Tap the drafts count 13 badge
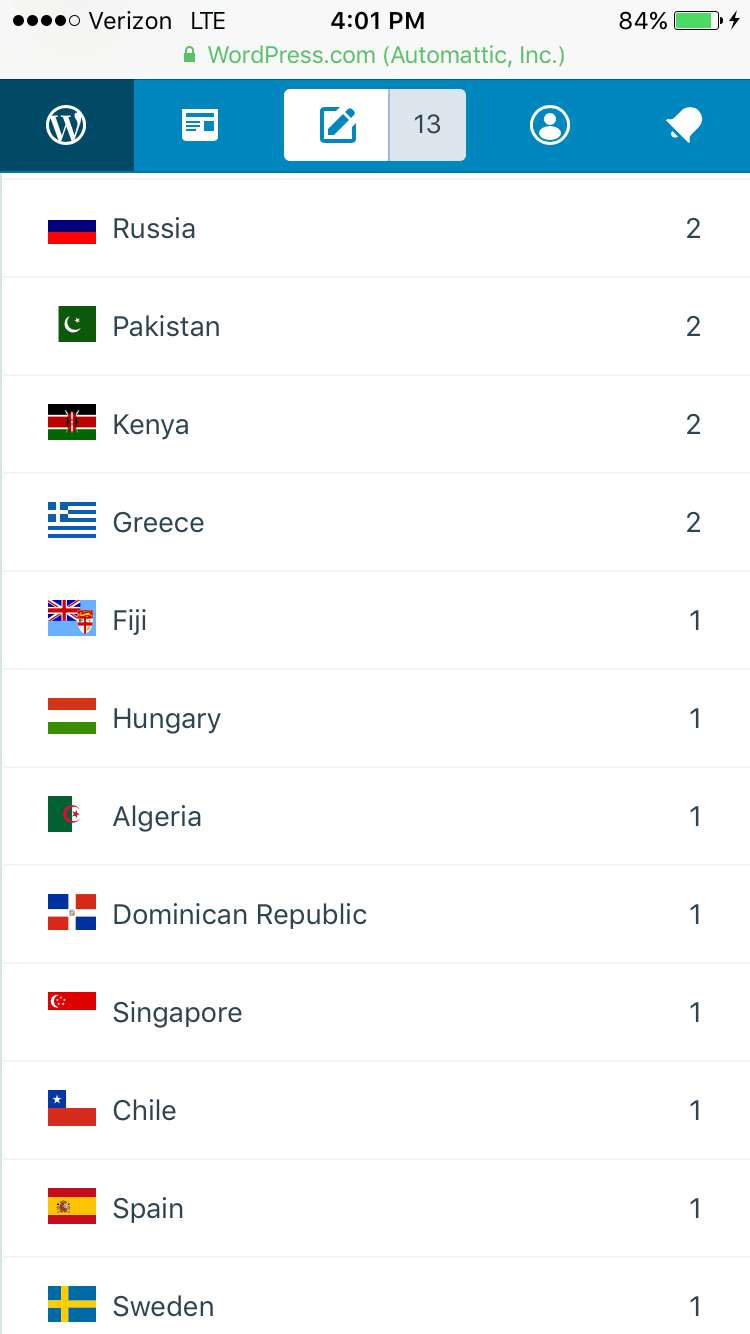Screen dimensions: 750x1334 click(x=427, y=125)
